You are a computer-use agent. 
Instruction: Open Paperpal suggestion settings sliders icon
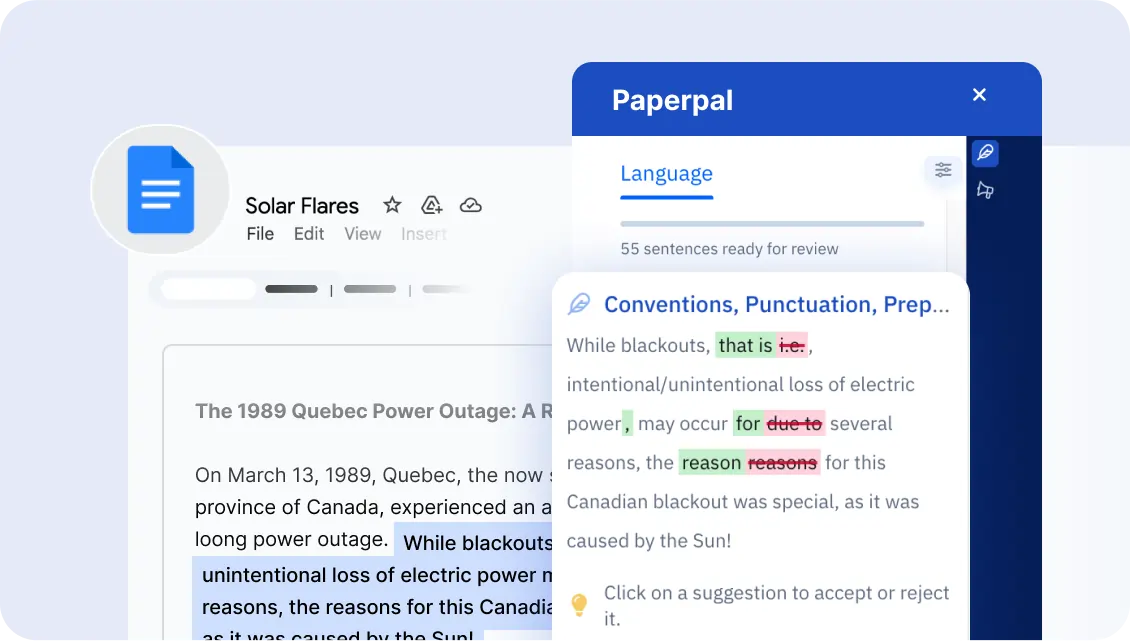[942, 170]
